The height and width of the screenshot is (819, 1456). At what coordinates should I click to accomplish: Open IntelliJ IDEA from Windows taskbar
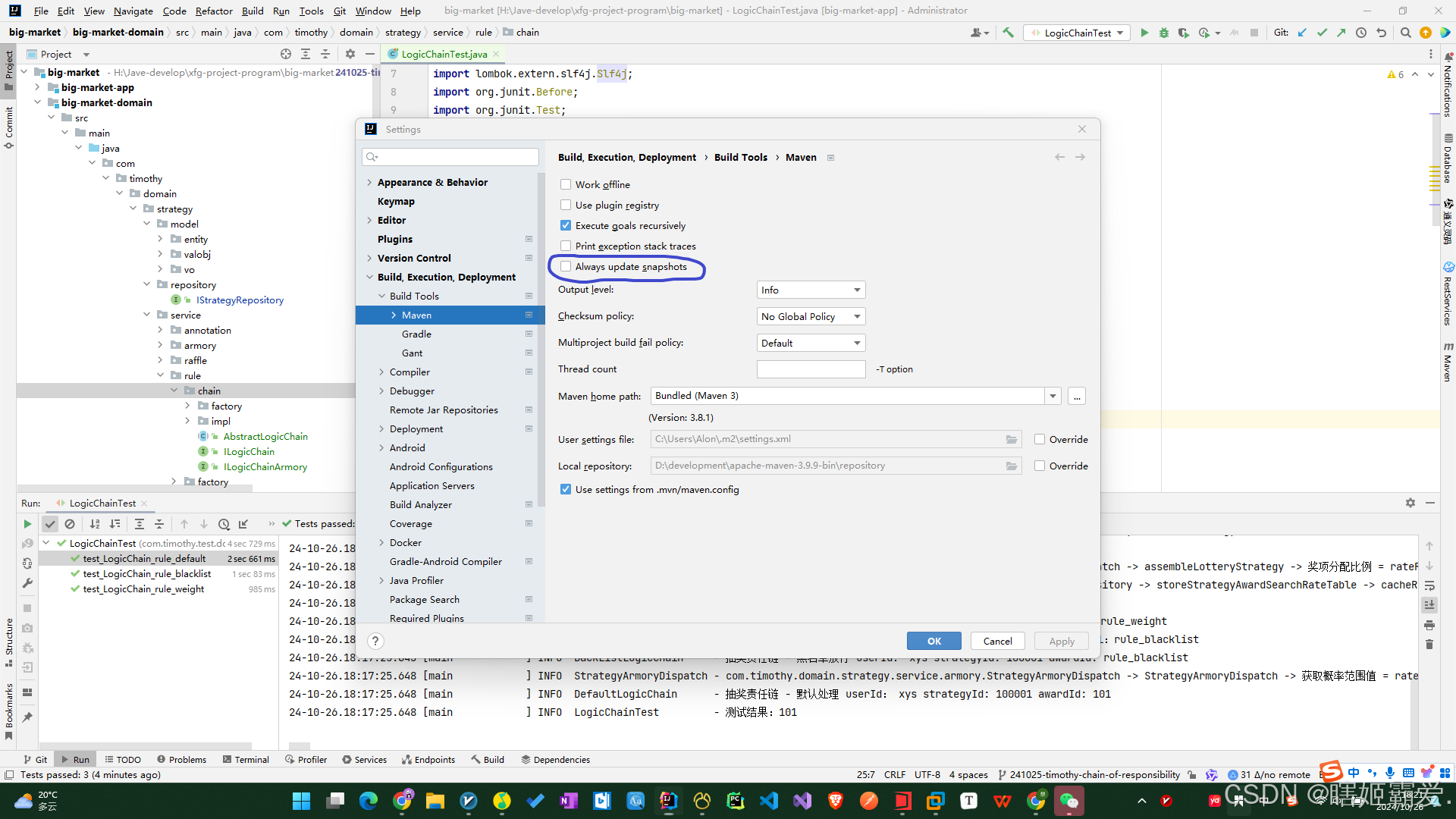(x=668, y=800)
